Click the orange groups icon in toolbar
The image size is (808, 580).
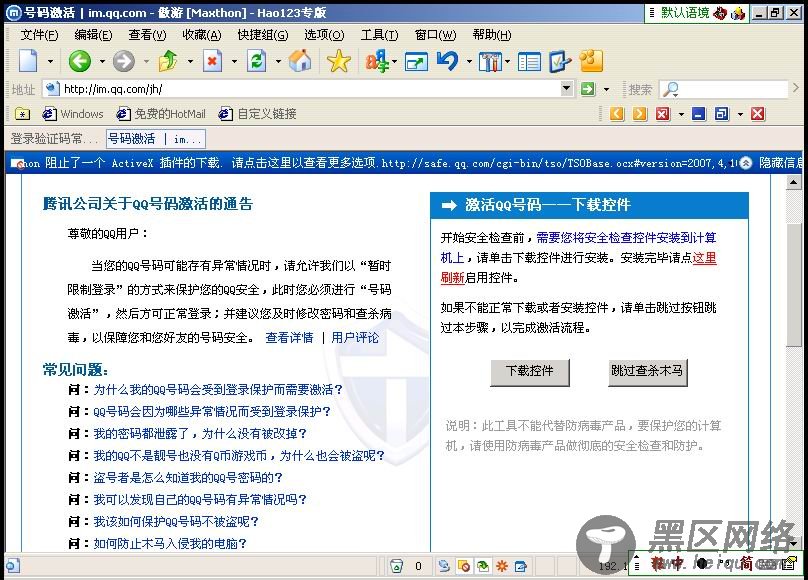point(591,61)
